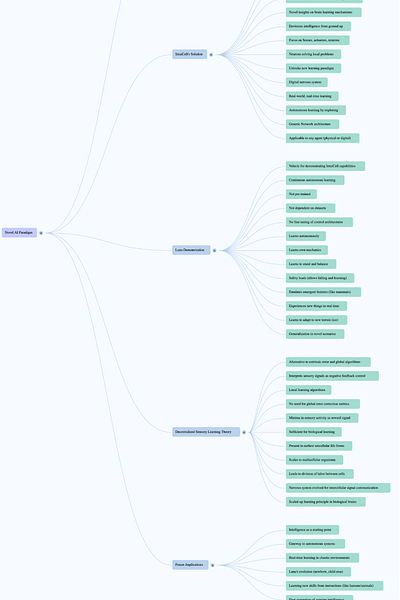Click 'Sufficient for biological learning' node
400x600 pixels.
click(x=313, y=432)
